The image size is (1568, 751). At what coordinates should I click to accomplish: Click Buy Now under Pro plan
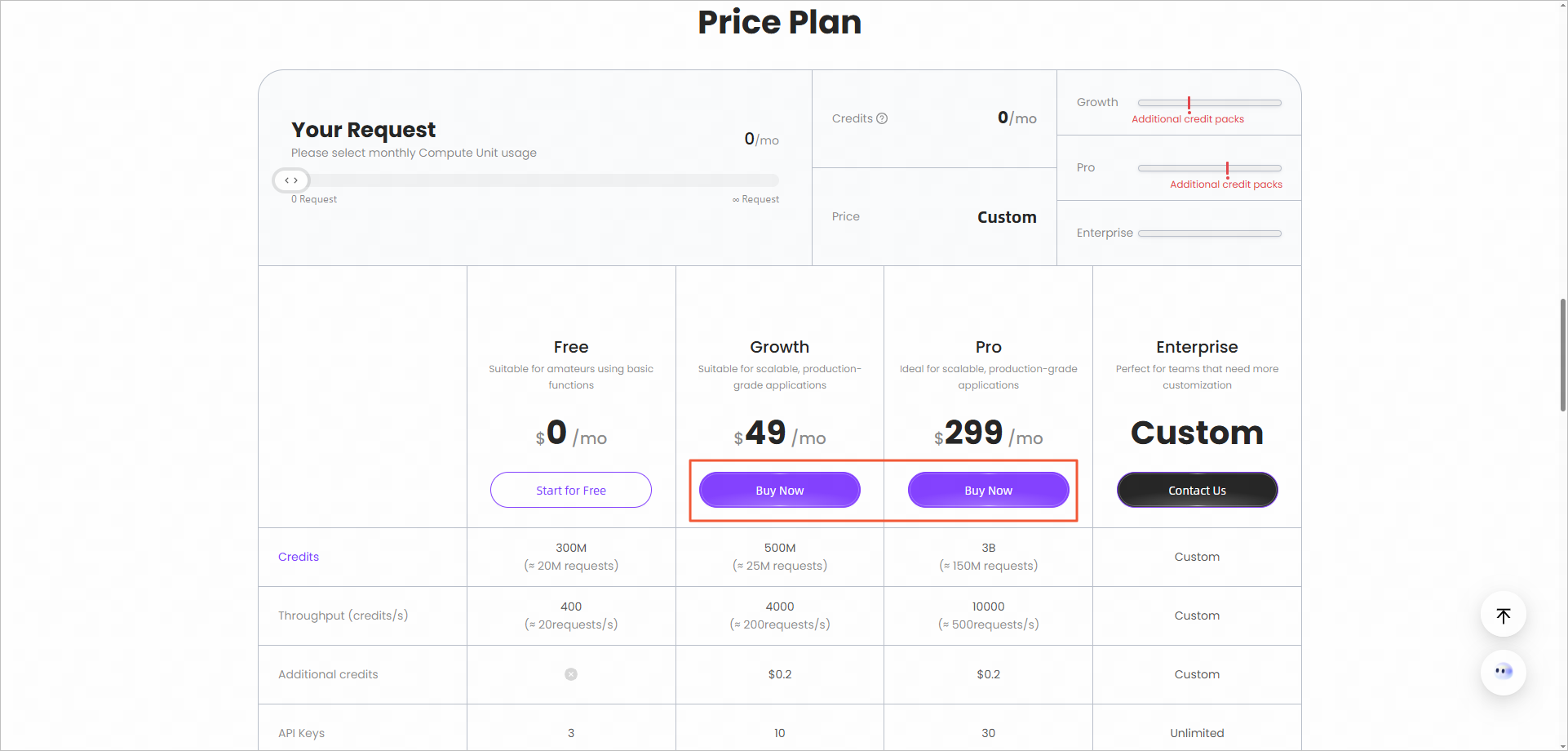pyautogui.click(x=988, y=491)
